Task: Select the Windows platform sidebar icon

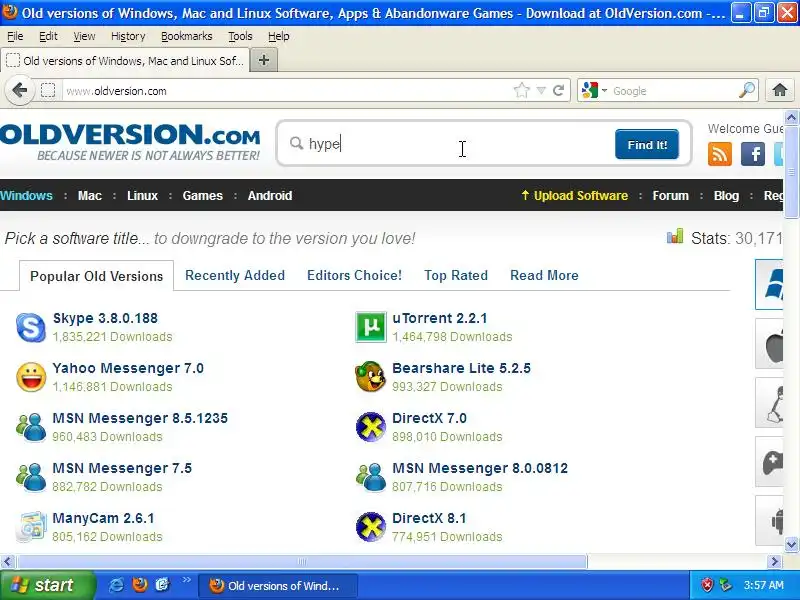Action: coord(769,284)
